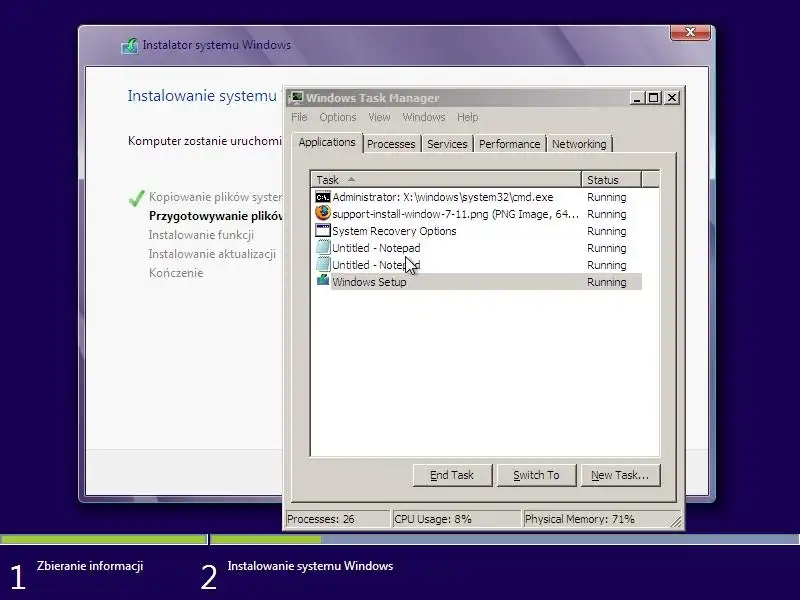Click the Task Manager resize grip corner
800x600 pixels.
676,521
